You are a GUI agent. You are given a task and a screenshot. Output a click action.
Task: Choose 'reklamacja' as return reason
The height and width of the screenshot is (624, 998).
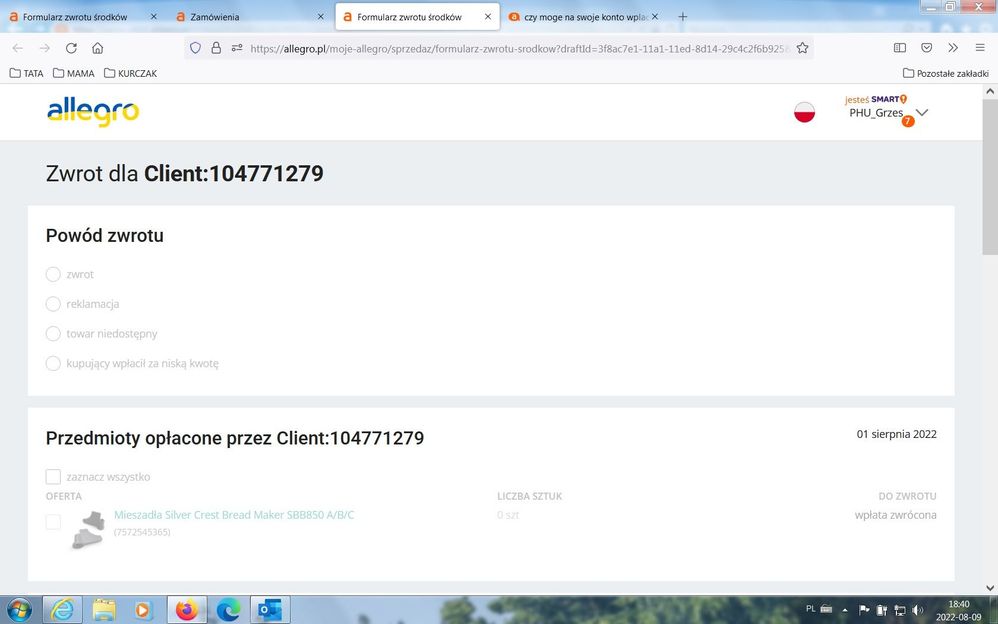pyautogui.click(x=54, y=304)
